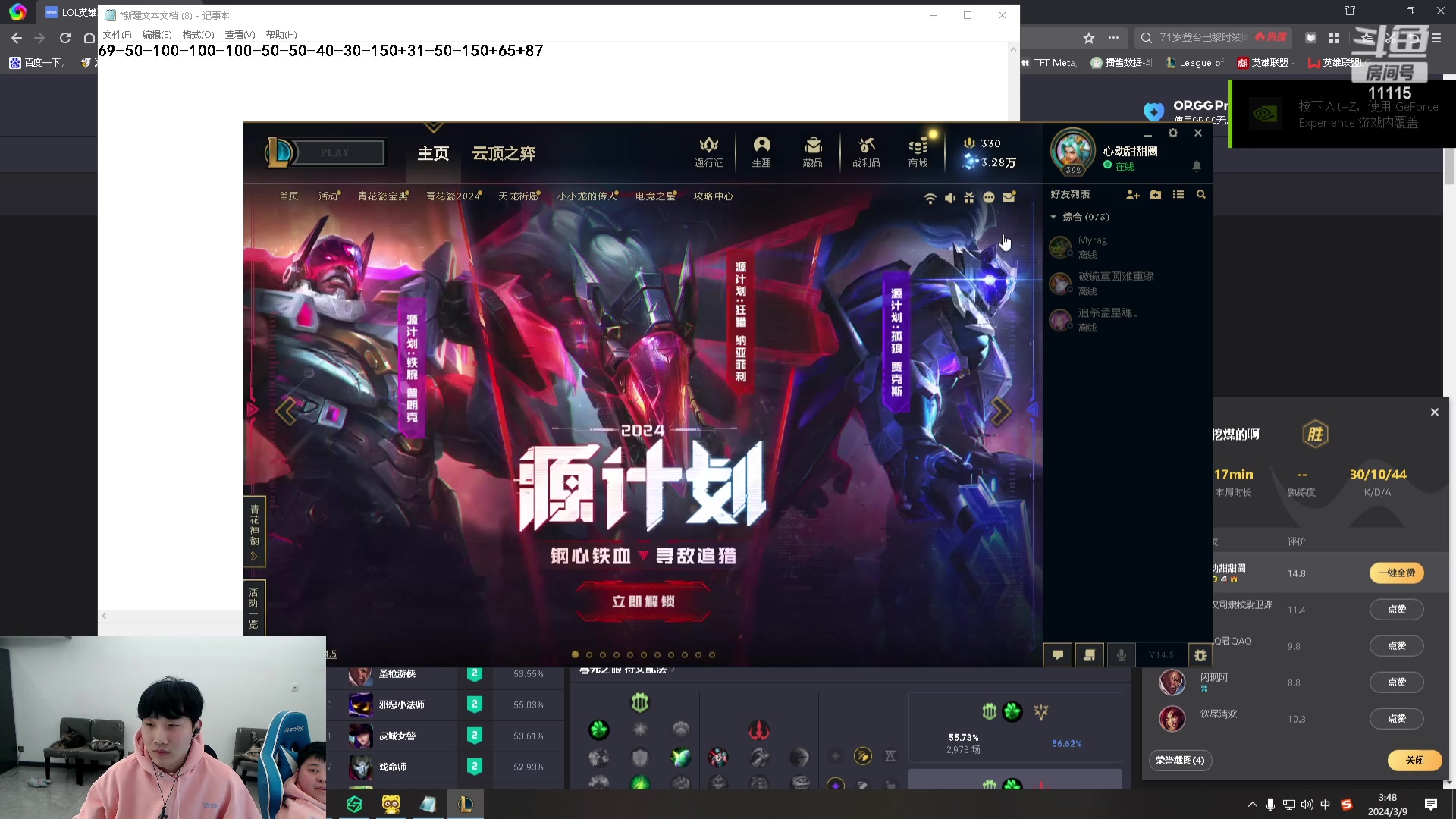Click the yellow 关闭 button
Screen dimensions: 1456x819
[1414, 761]
